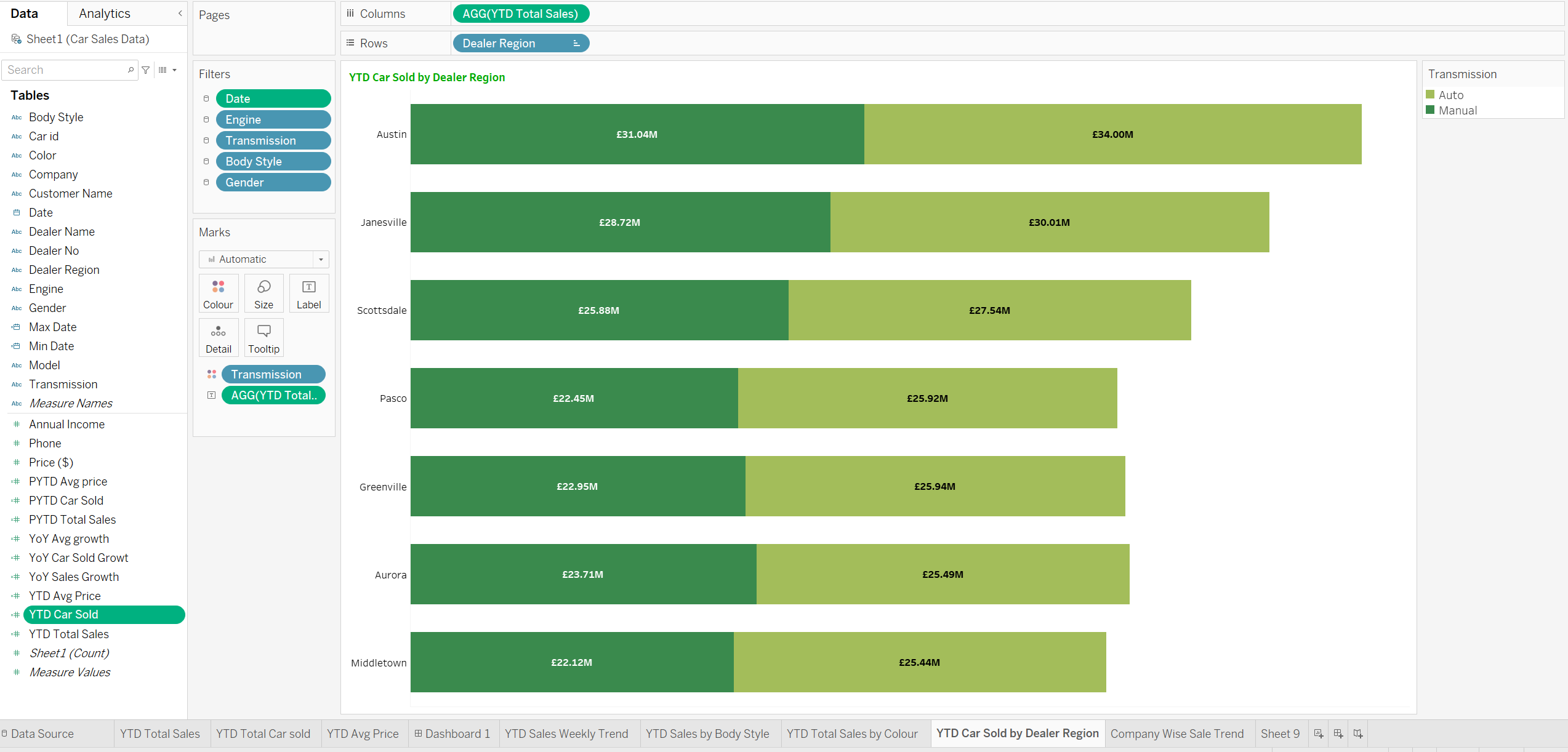Viewport: 1568px width, 752px height.
Task: Click the New Worksheet icon
Action: click(x=1318, y=734)
